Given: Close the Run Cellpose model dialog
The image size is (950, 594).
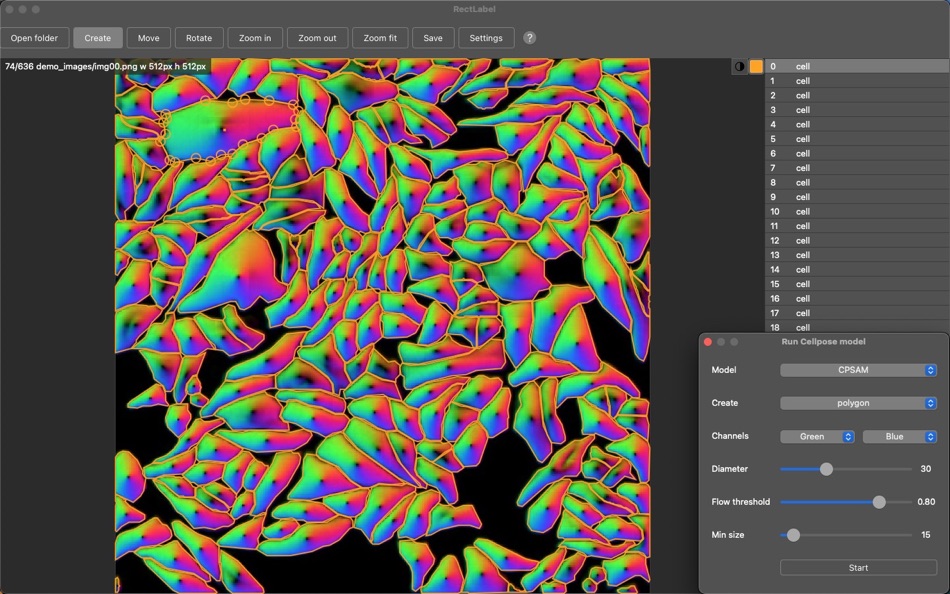Looking at the screenshot, I should [x=708, y=342].
